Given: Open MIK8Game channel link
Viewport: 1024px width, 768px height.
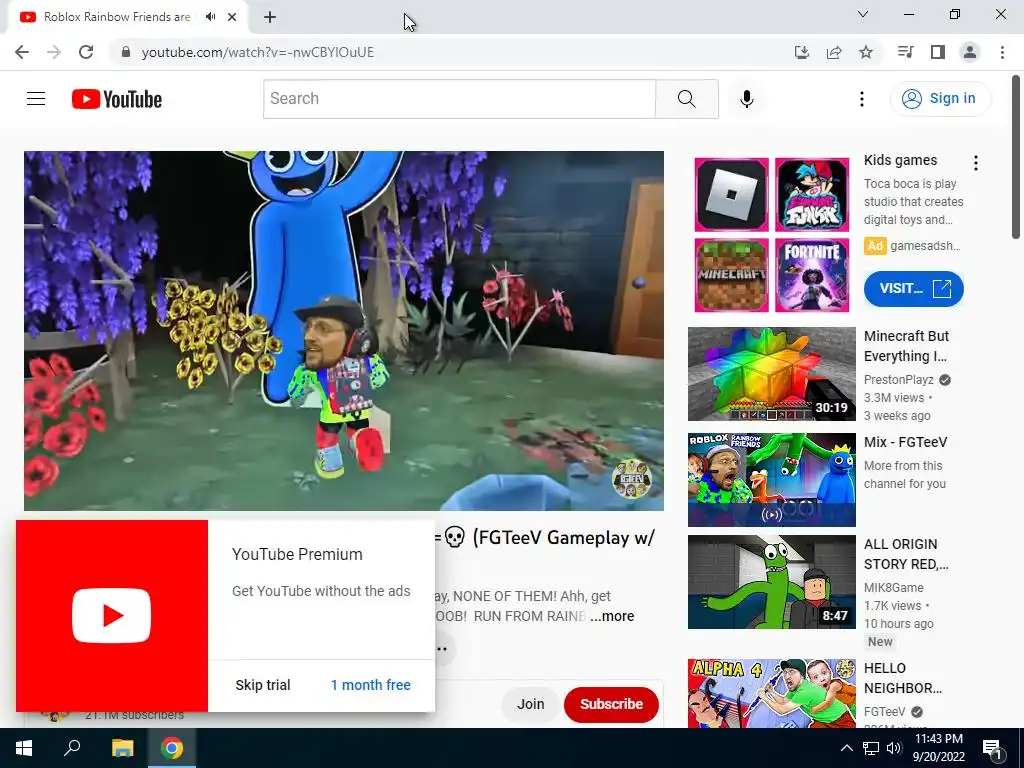Looking at the screenshot, I should pyautogui.click(x=893, y=587).
